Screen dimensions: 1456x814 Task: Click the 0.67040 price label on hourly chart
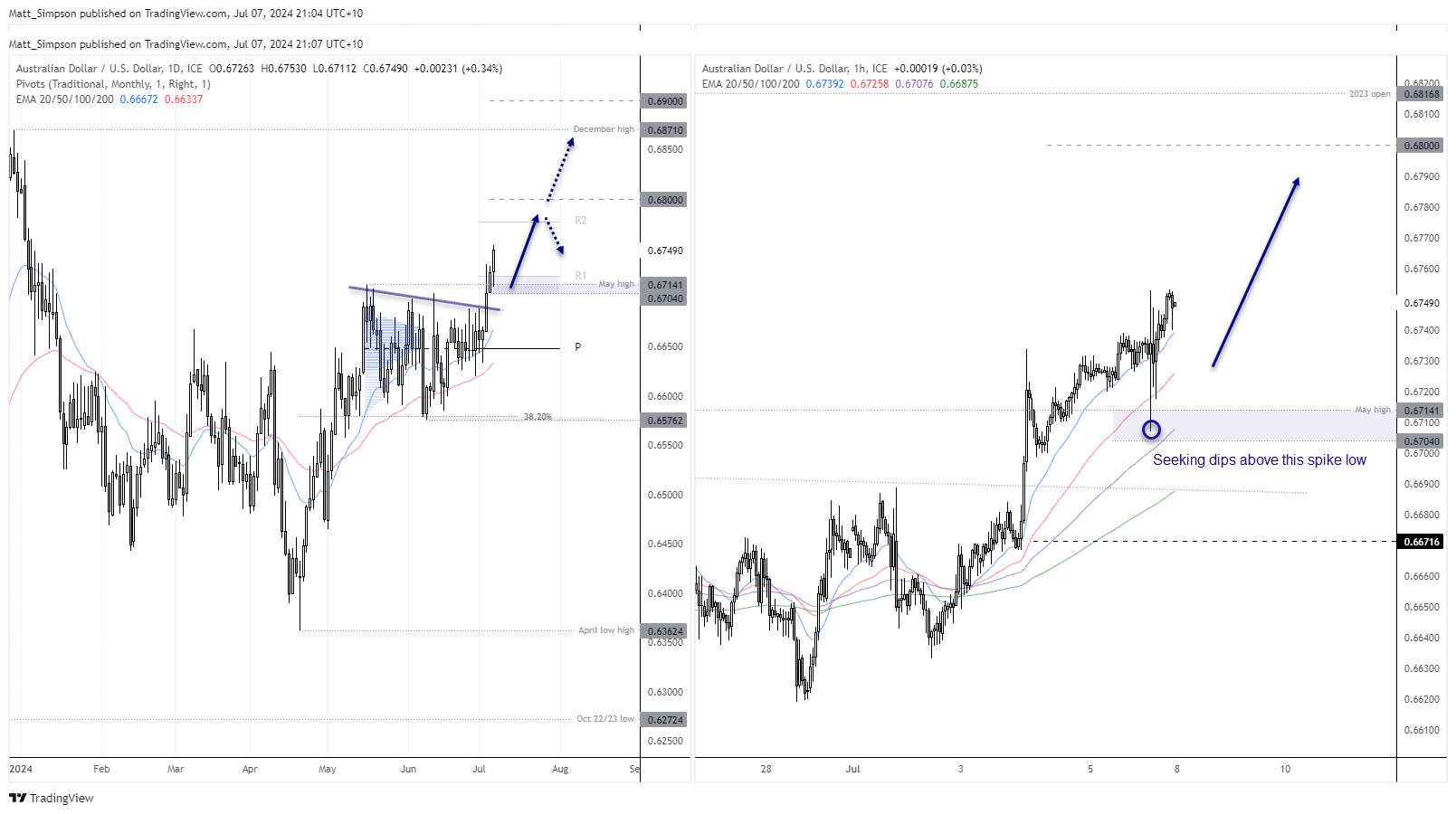click(x=1422, y=441)
